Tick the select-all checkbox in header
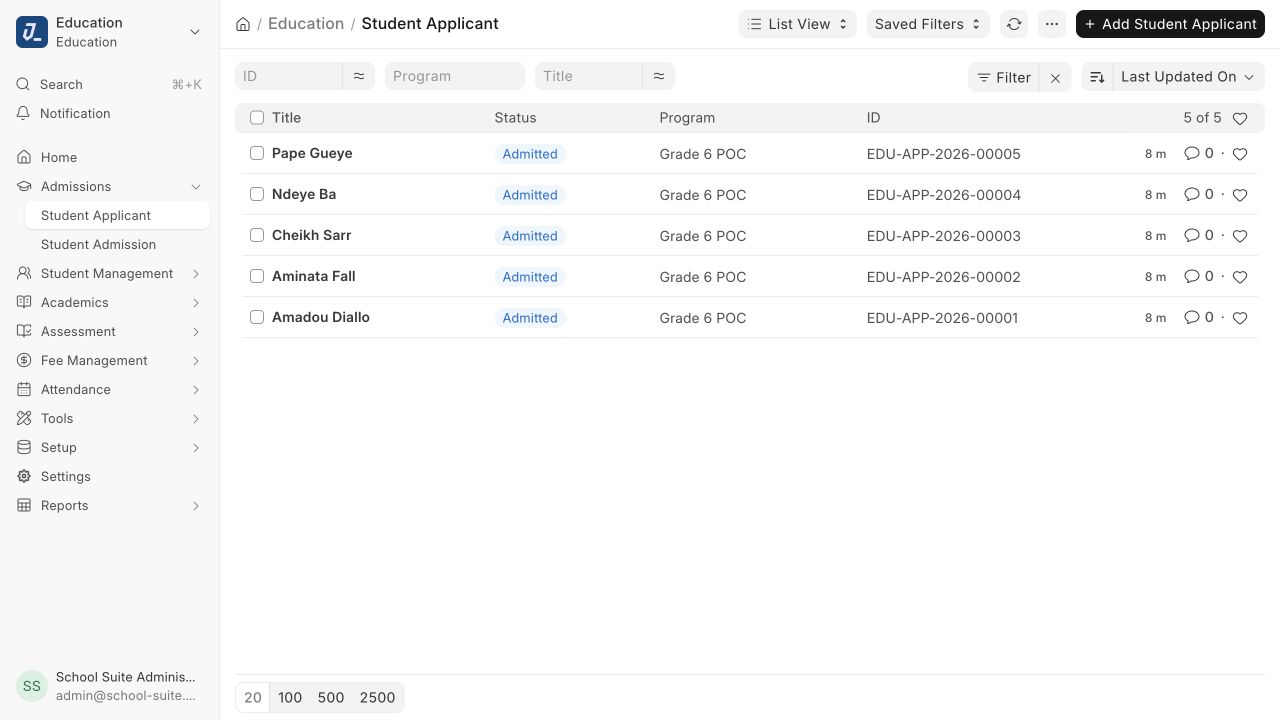1280x720 pixels. click(257, 118)
